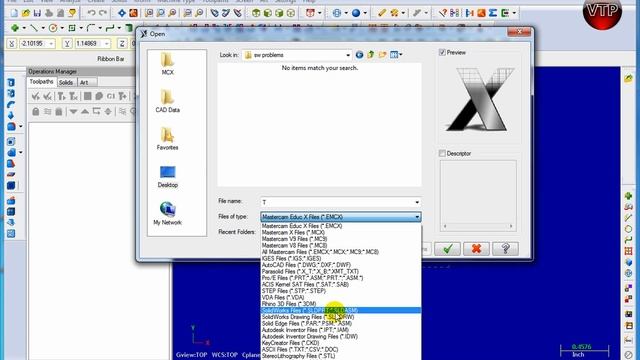Open the View Menu icon in Open dialog
640x360 pixels.
pyautogui.click(x=396, y=55)
